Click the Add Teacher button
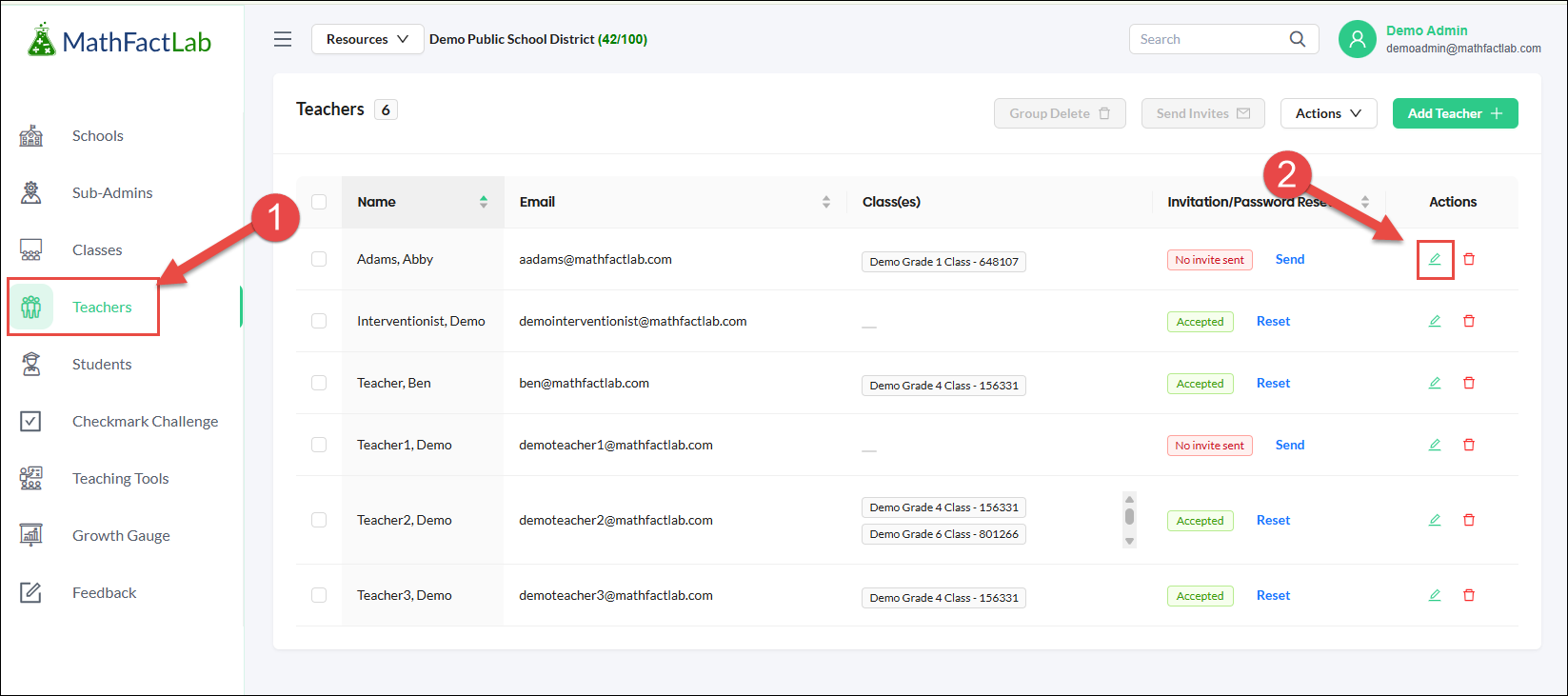1568x696 pixels. (x=1455, y=113)
